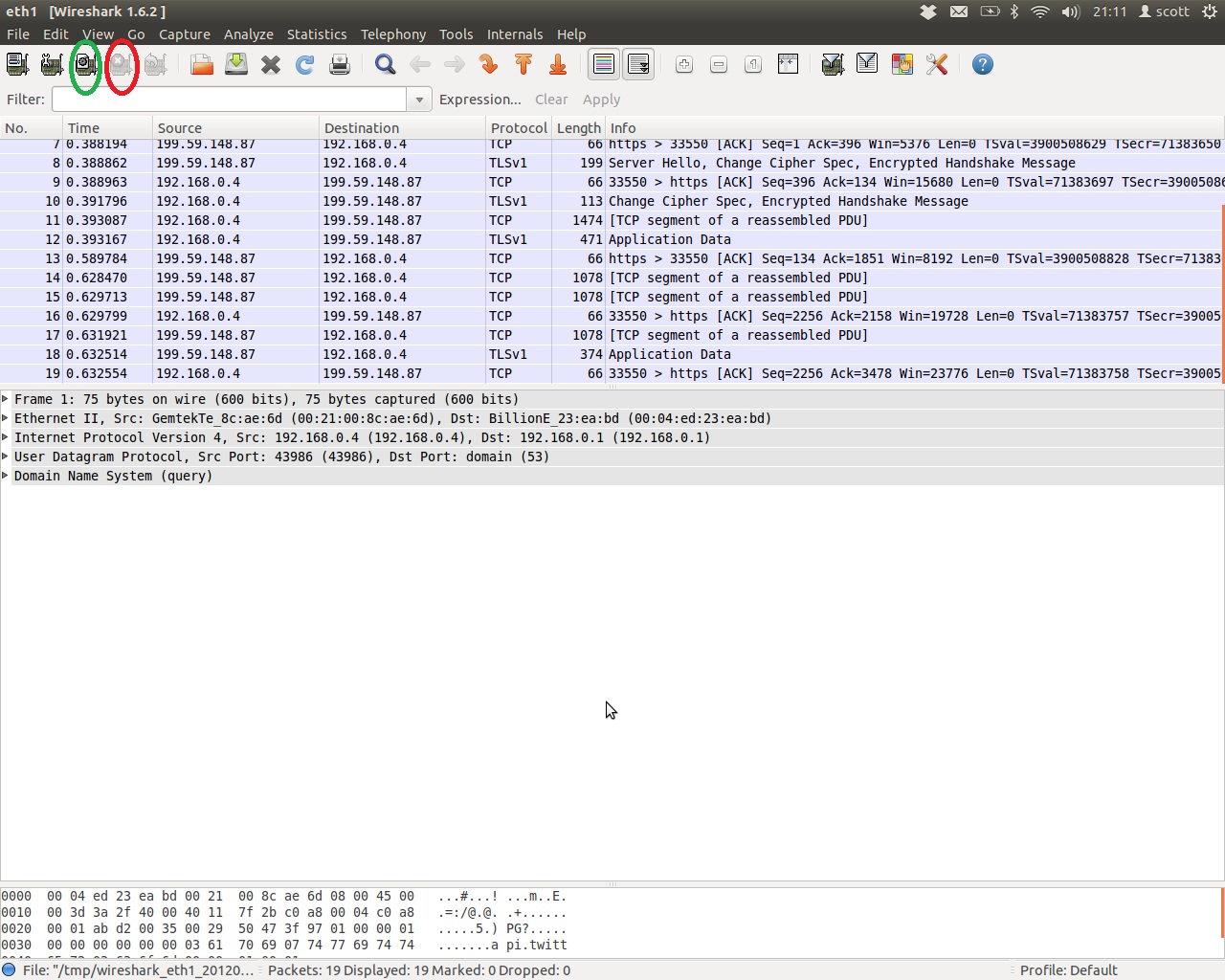Edit display filters icon
Viewport: 1225px width, 980px height.
867,64
